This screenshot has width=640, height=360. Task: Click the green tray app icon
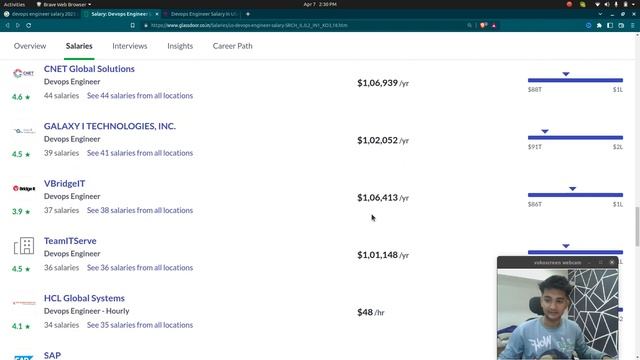582,4
